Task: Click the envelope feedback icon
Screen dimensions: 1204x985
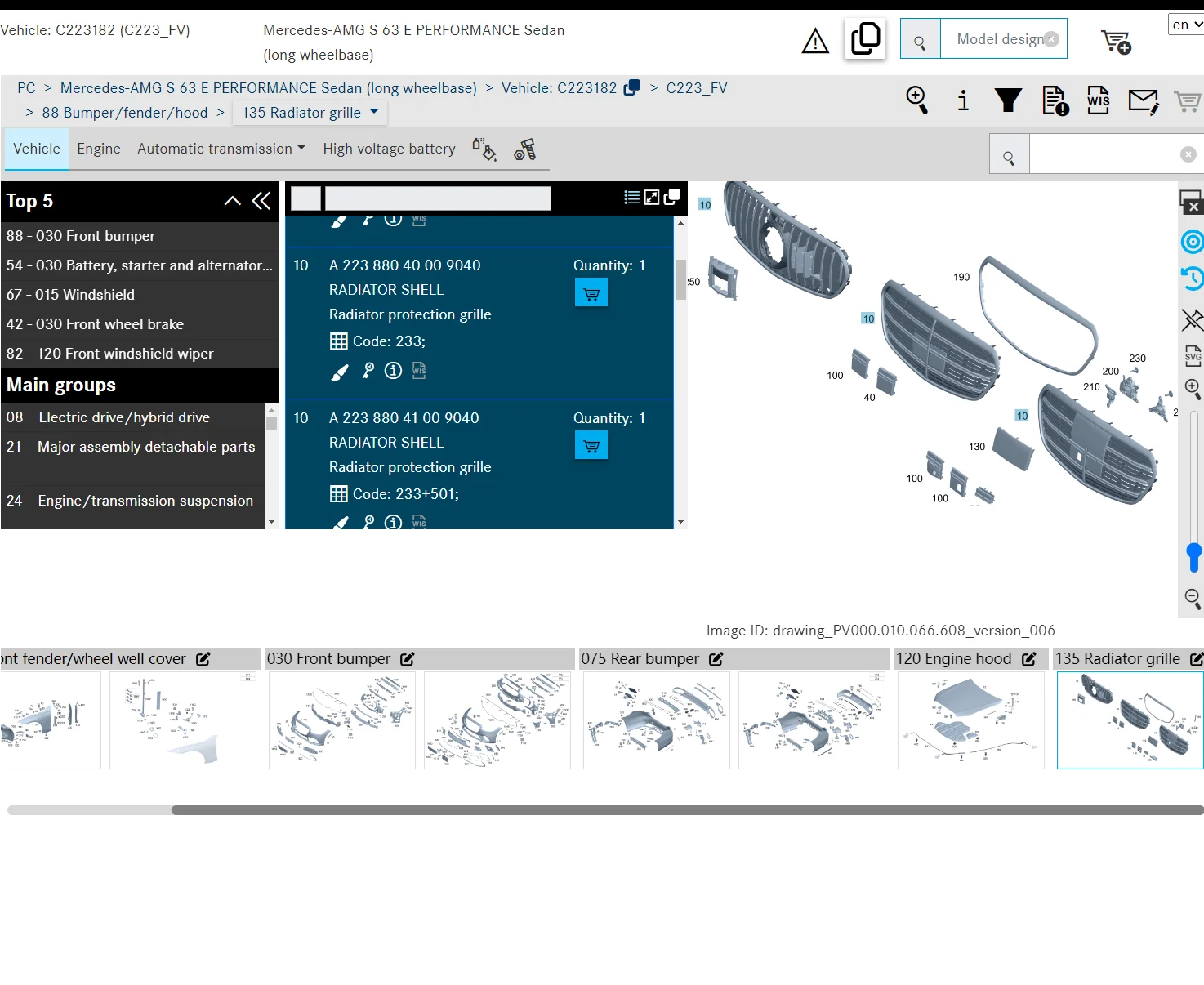Action: tap(1144, 101)
